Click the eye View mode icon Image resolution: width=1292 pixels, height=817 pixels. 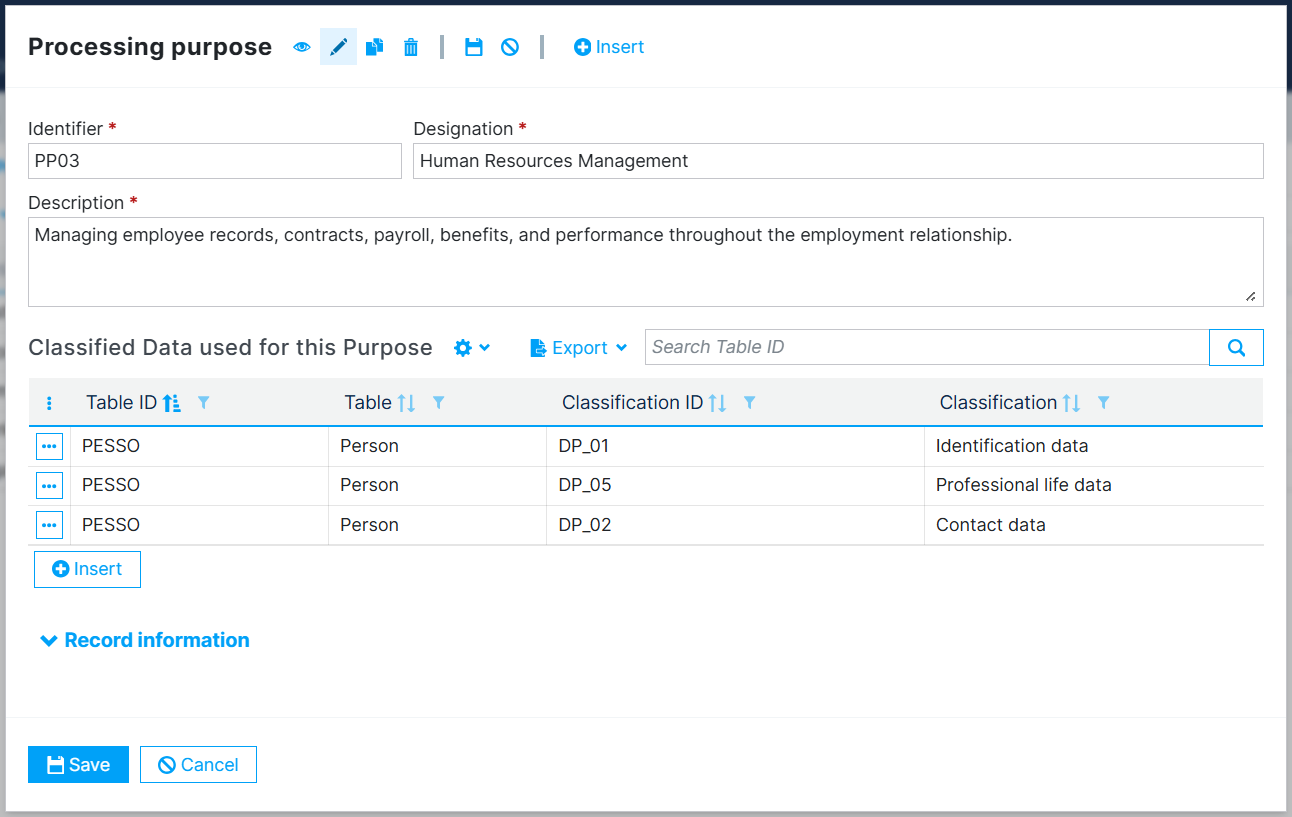[x=302, y=47]
